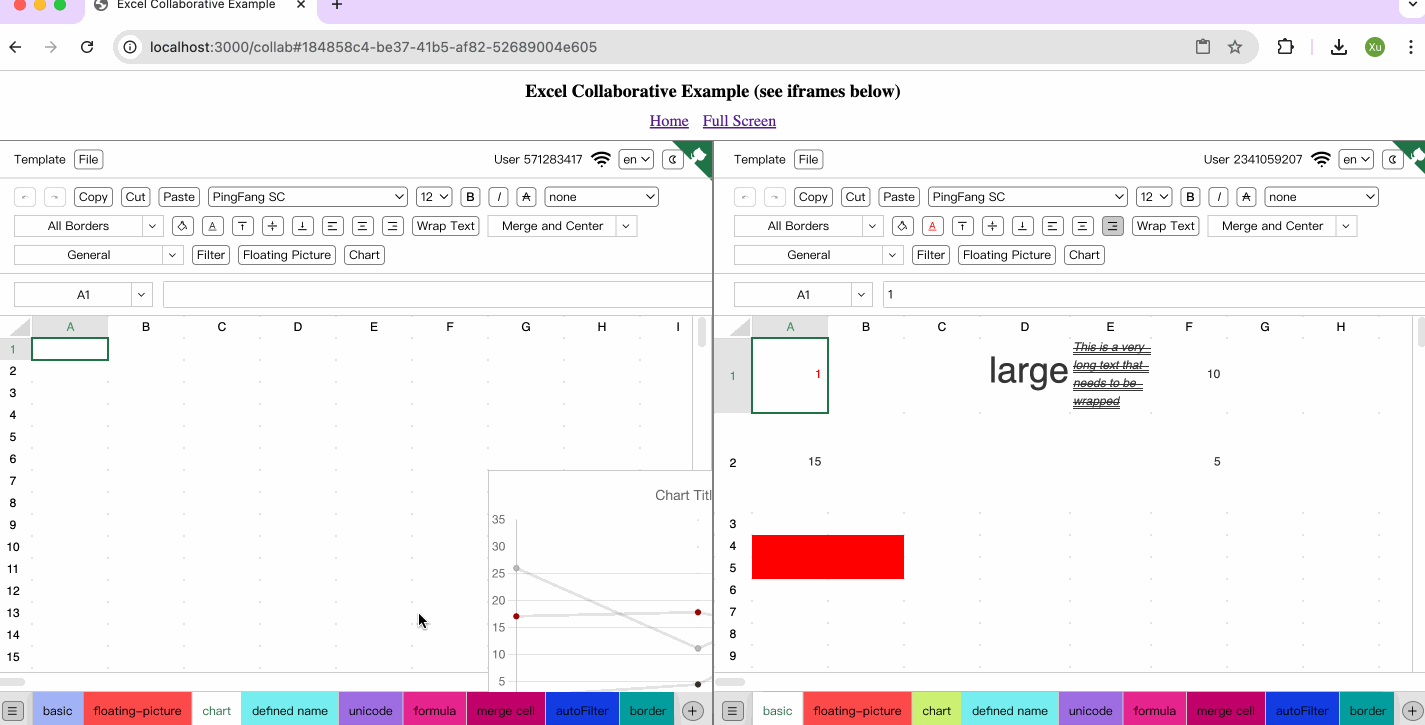Toggle italic in left spreadsheet

(499, 197)
